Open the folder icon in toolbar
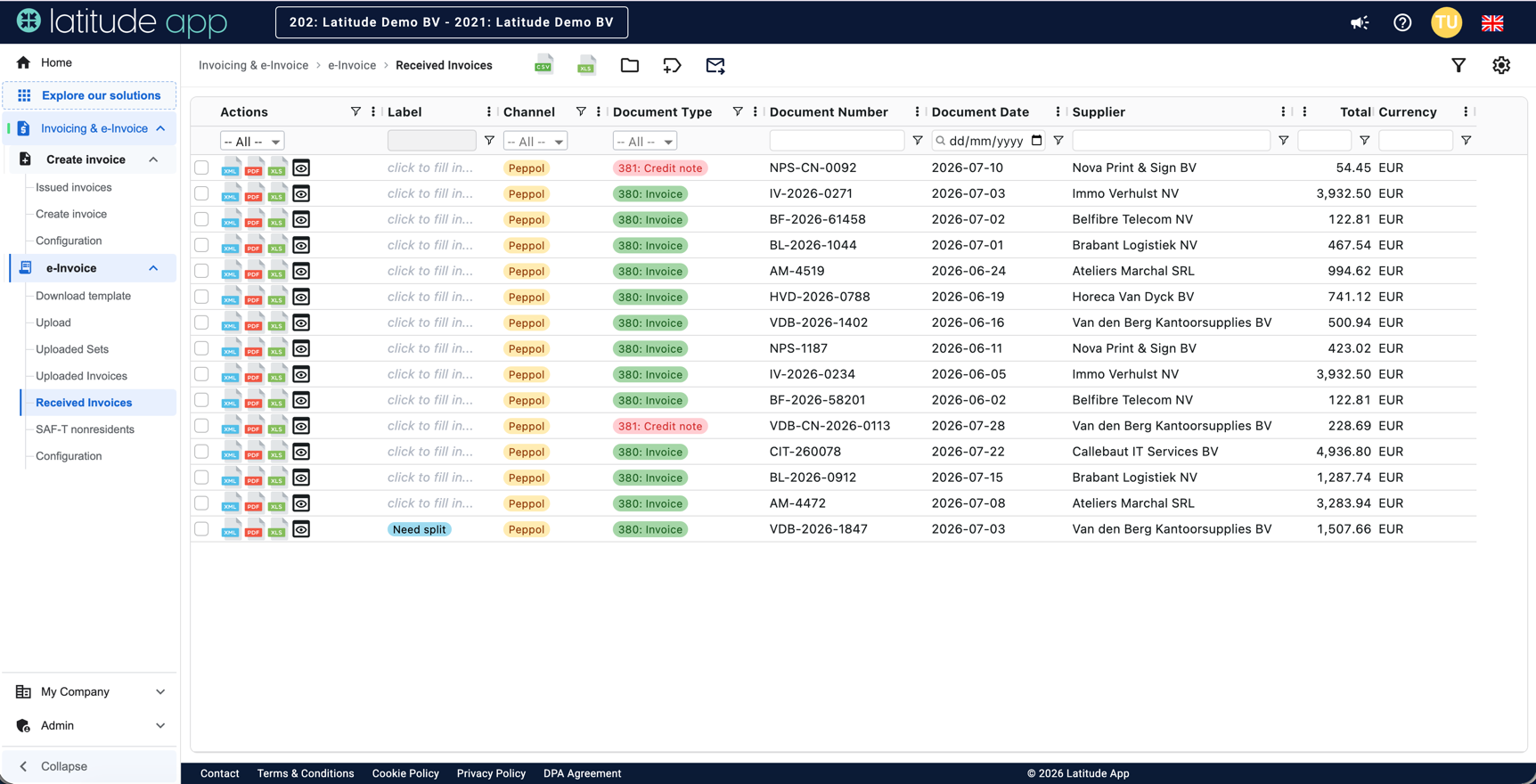The width and height of the screenshot is (1536, 784). (630, 65)
